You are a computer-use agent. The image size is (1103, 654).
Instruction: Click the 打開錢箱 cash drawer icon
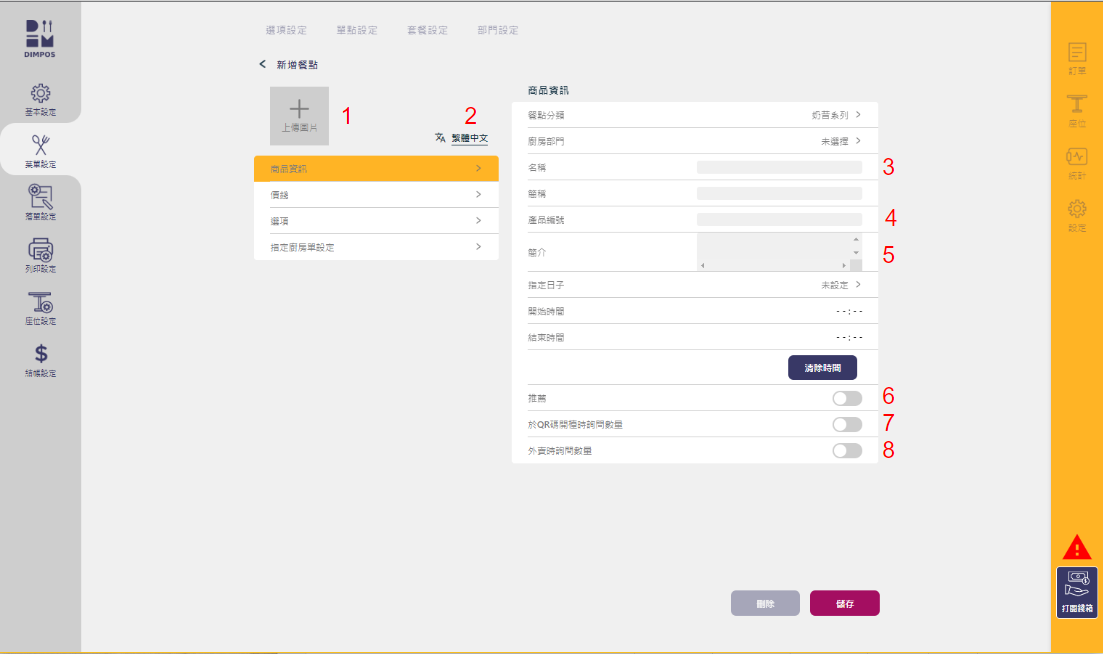click(1076, 591)
